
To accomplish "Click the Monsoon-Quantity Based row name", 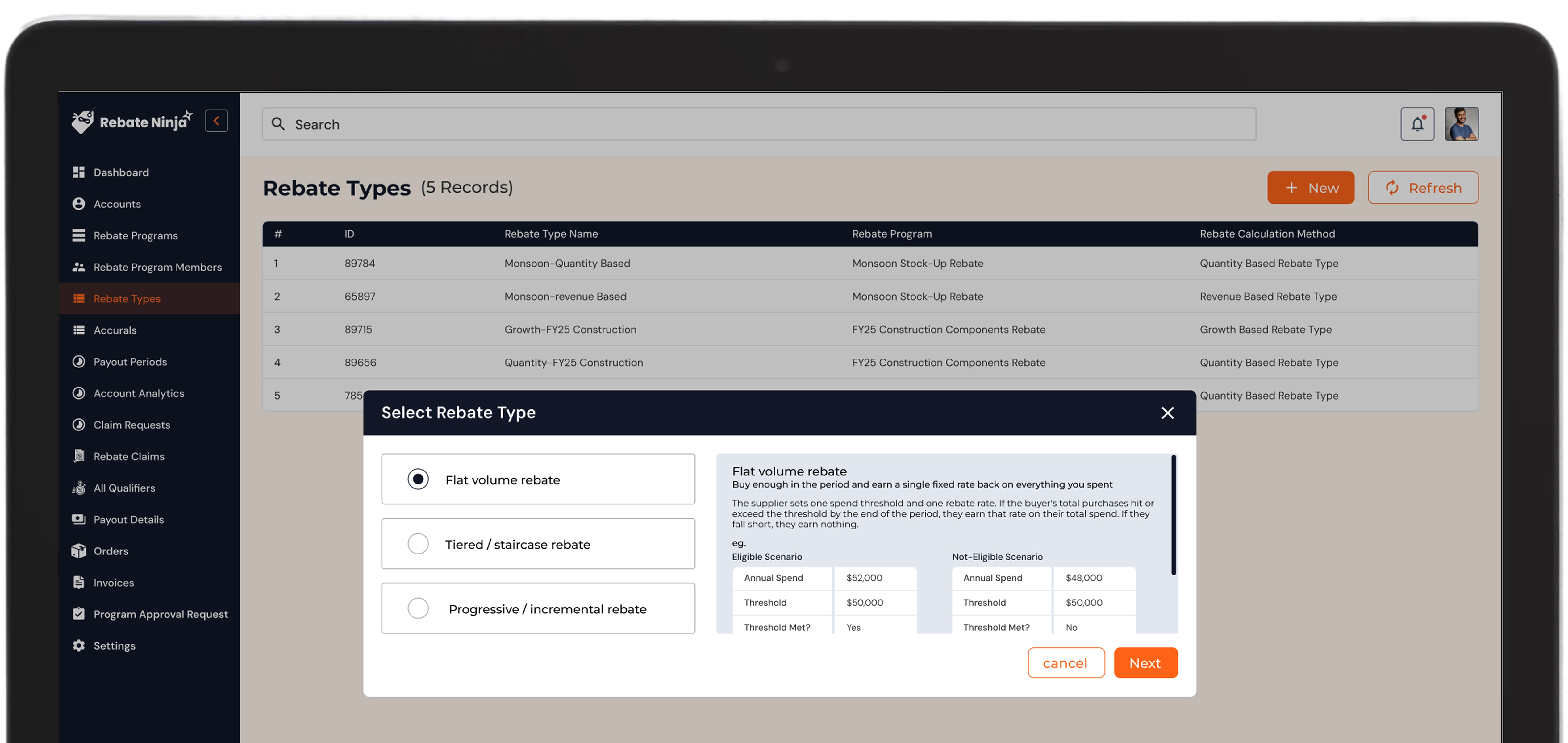I will 567,264.
